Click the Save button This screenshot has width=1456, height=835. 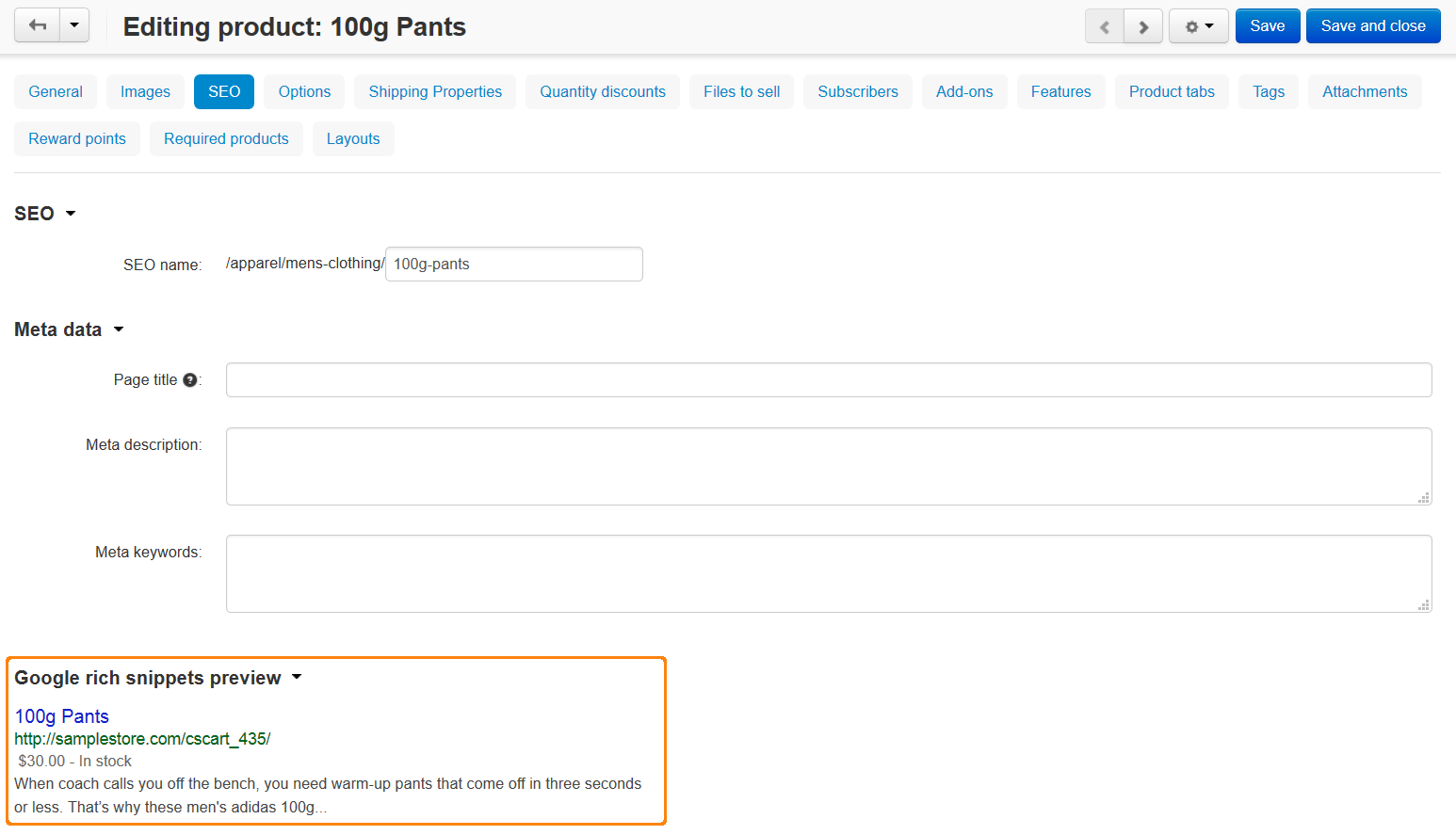(x=1268, y=26)
